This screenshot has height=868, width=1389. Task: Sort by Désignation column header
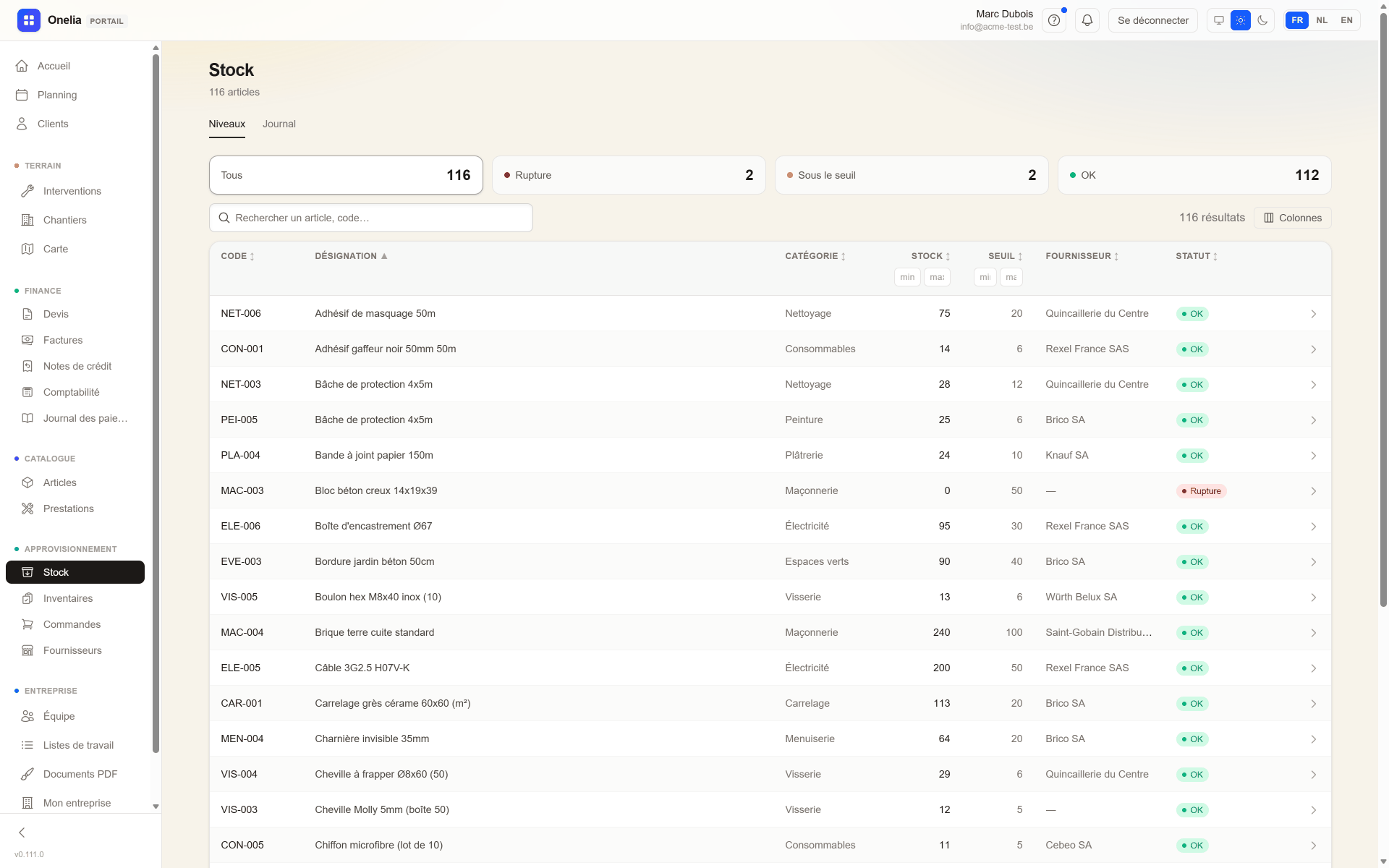351,256
